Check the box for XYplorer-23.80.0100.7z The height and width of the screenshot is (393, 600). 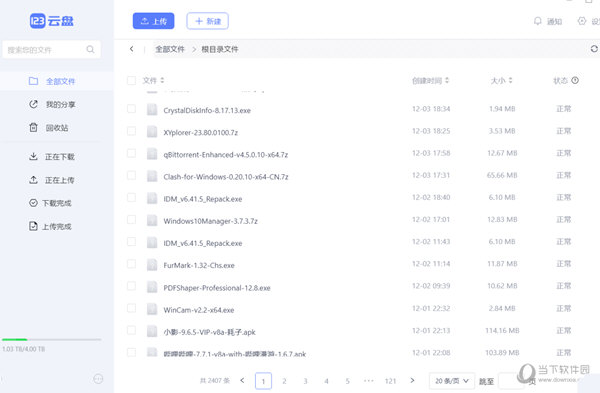pos(131,131)
